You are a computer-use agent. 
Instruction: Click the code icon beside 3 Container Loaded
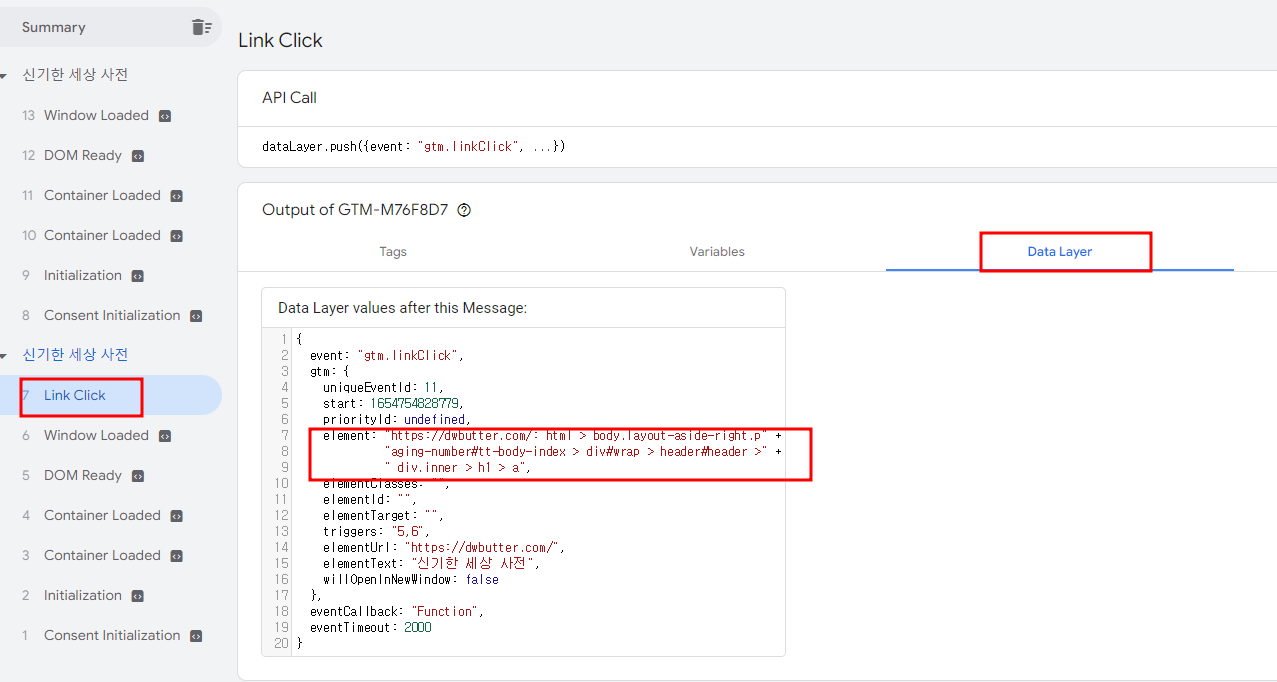tap(176, 556)
